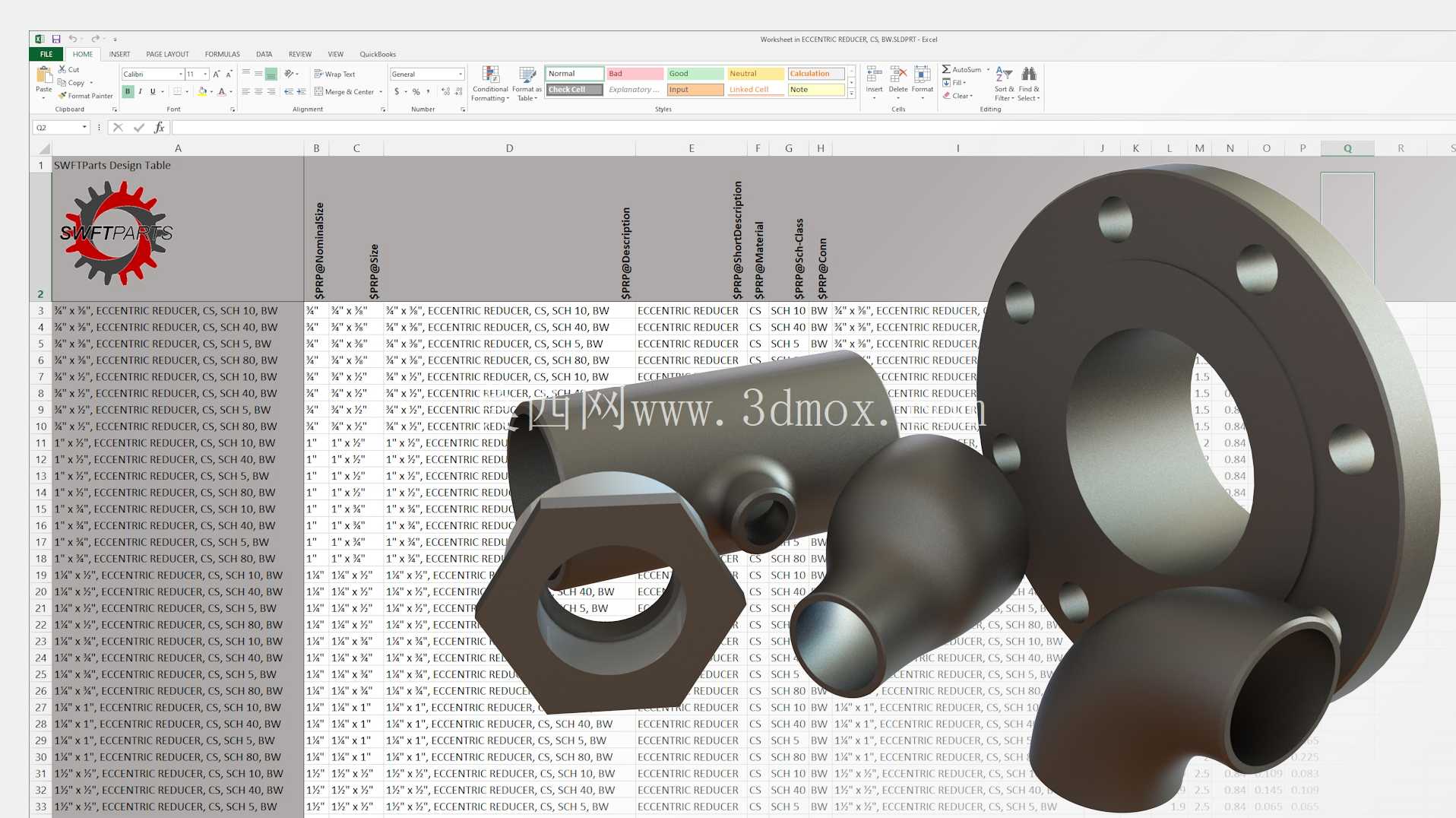Select all cells with corner button
1456x818 pixels.
pos(44,148)
